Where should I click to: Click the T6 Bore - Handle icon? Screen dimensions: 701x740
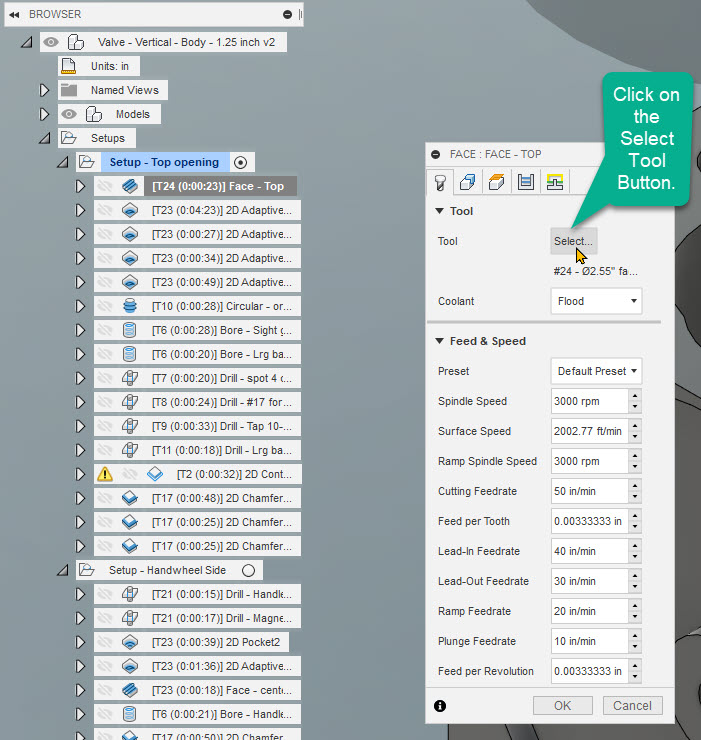tap(130, 714)
